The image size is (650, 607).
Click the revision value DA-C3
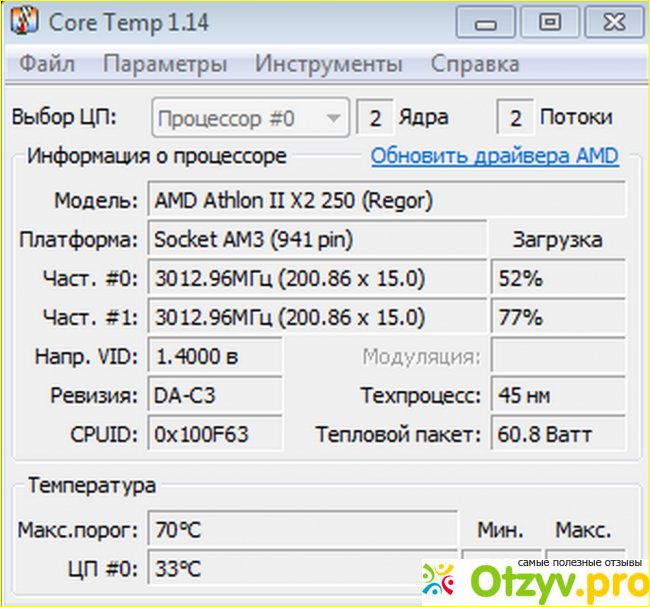[215, 395]
